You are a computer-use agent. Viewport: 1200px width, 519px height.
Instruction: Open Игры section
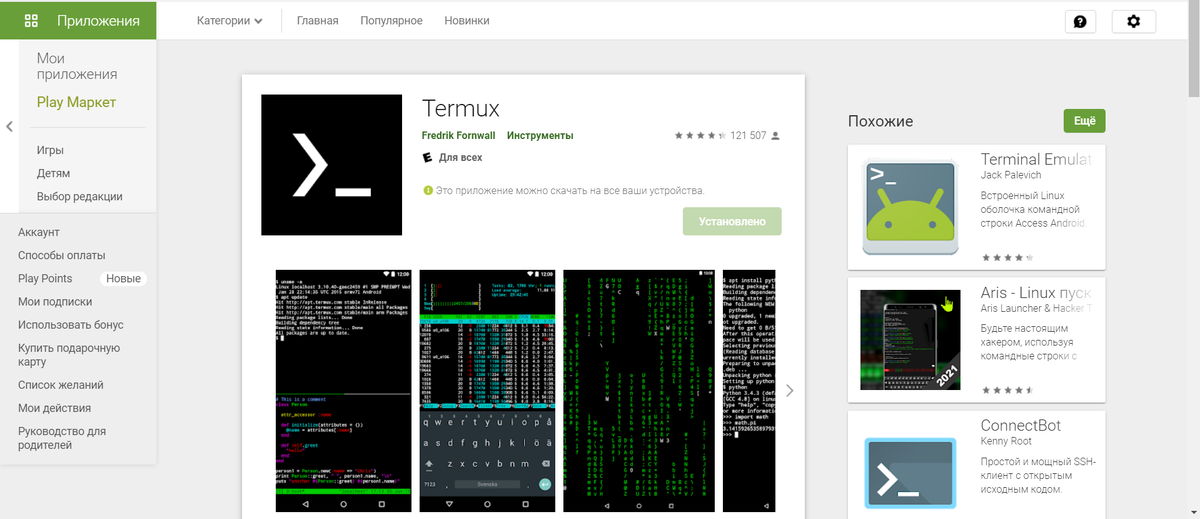tap(51, 150)
